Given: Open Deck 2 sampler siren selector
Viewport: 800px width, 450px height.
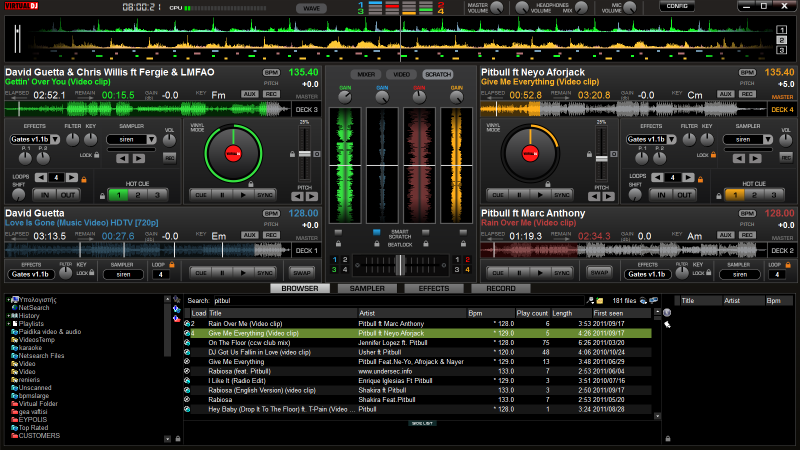Looking at the screenshot, I should click(x=740, y=274).
